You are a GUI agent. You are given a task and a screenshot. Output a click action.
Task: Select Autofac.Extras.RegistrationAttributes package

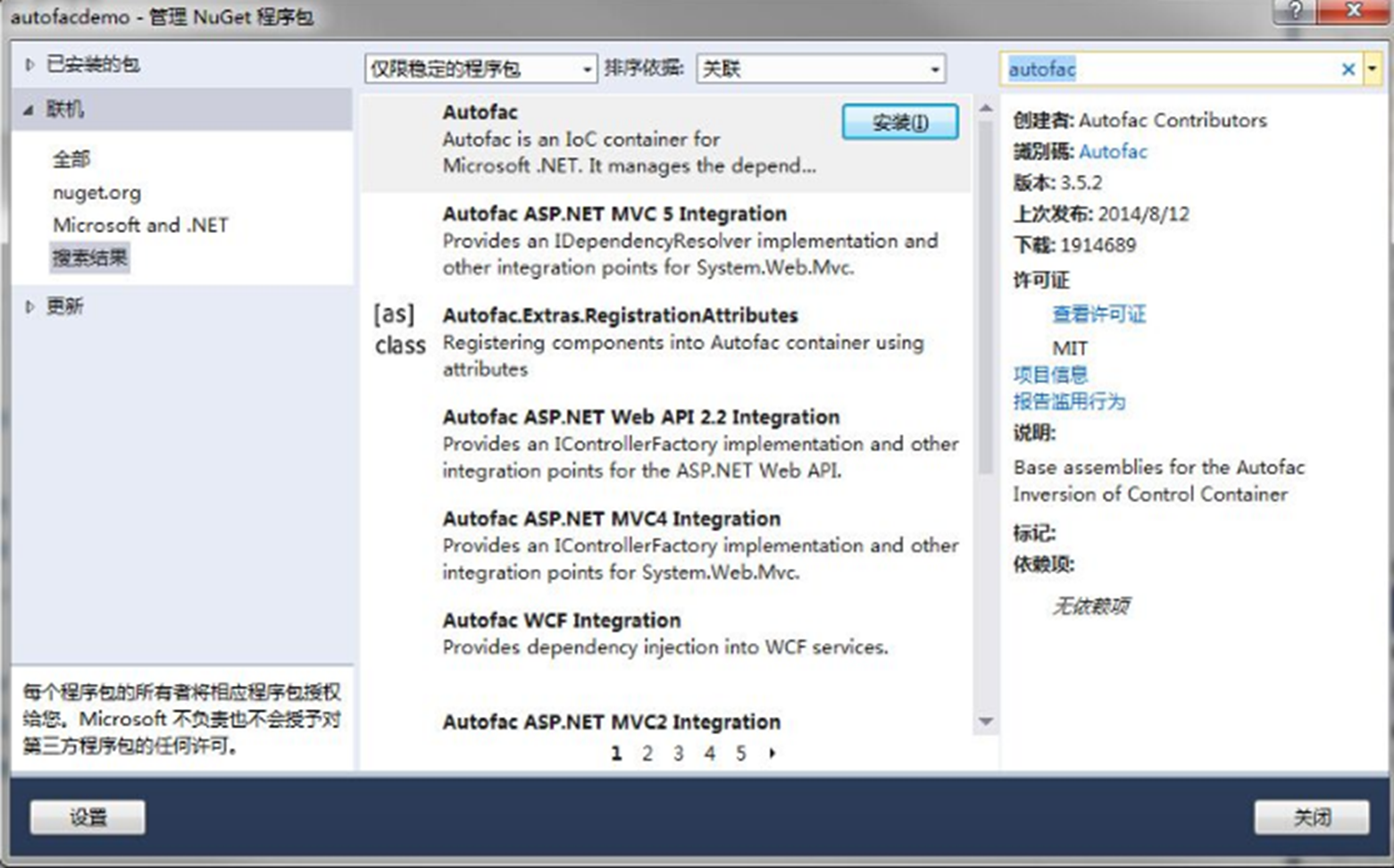tap(665, 342)
